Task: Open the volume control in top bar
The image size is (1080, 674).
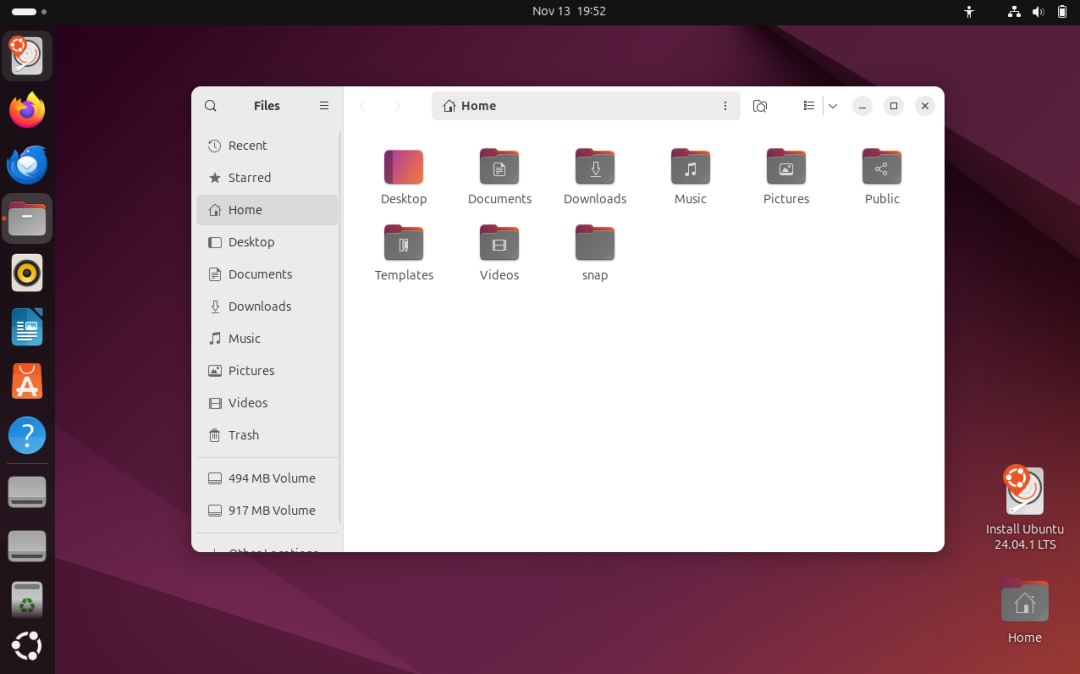Action: click(1037, 11)
